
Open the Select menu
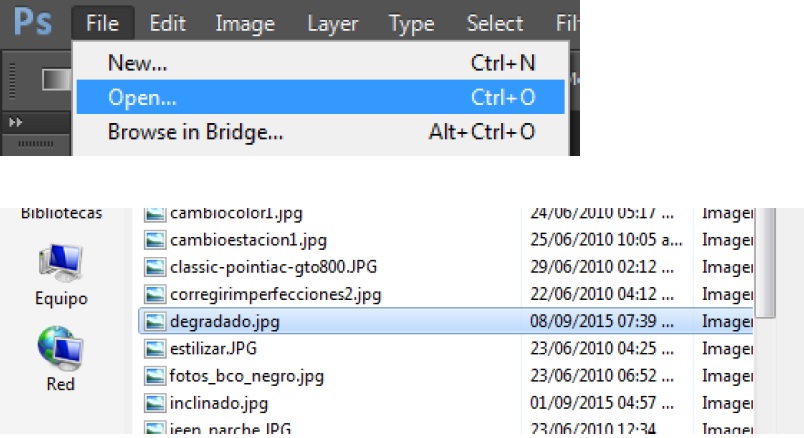494,23
